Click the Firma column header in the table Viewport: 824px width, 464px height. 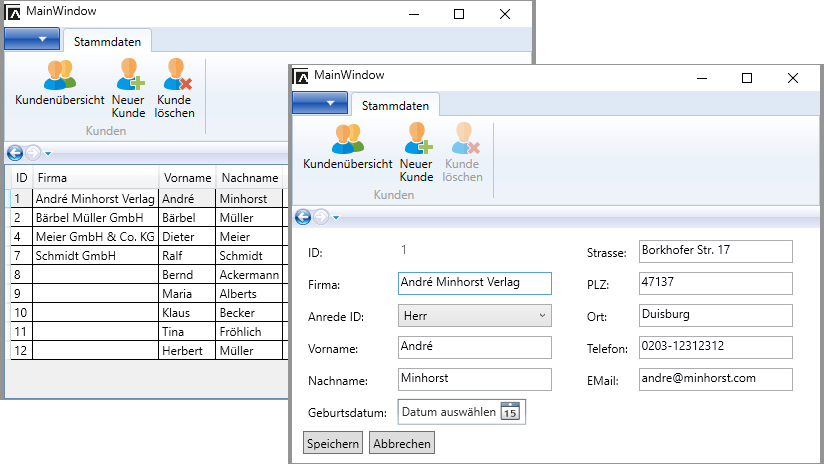[95, 178]
